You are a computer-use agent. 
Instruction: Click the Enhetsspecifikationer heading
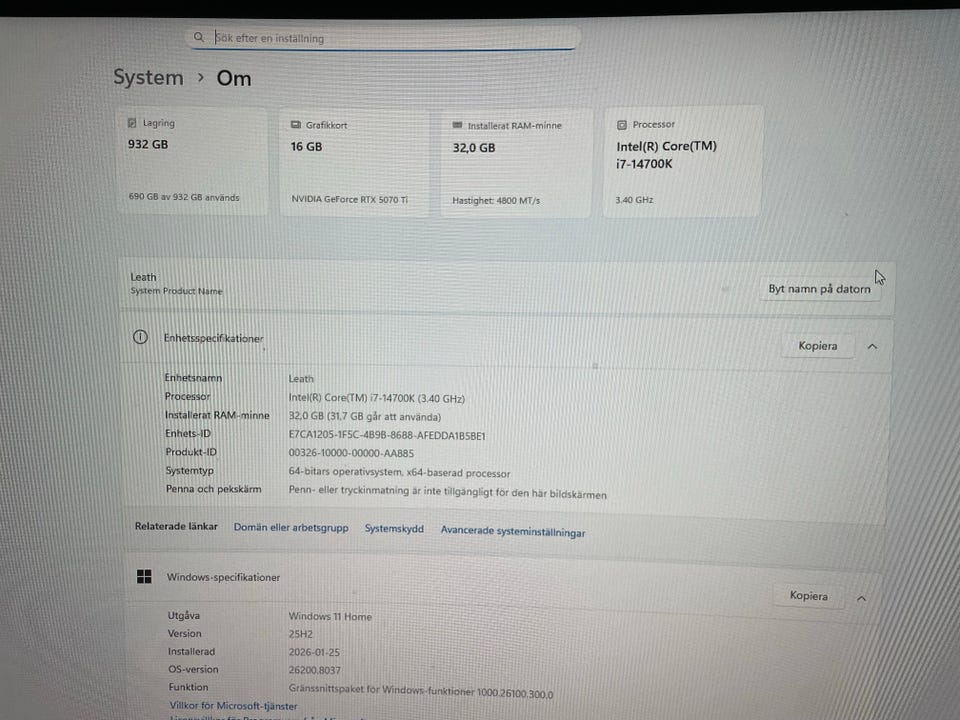click(213, 338)
